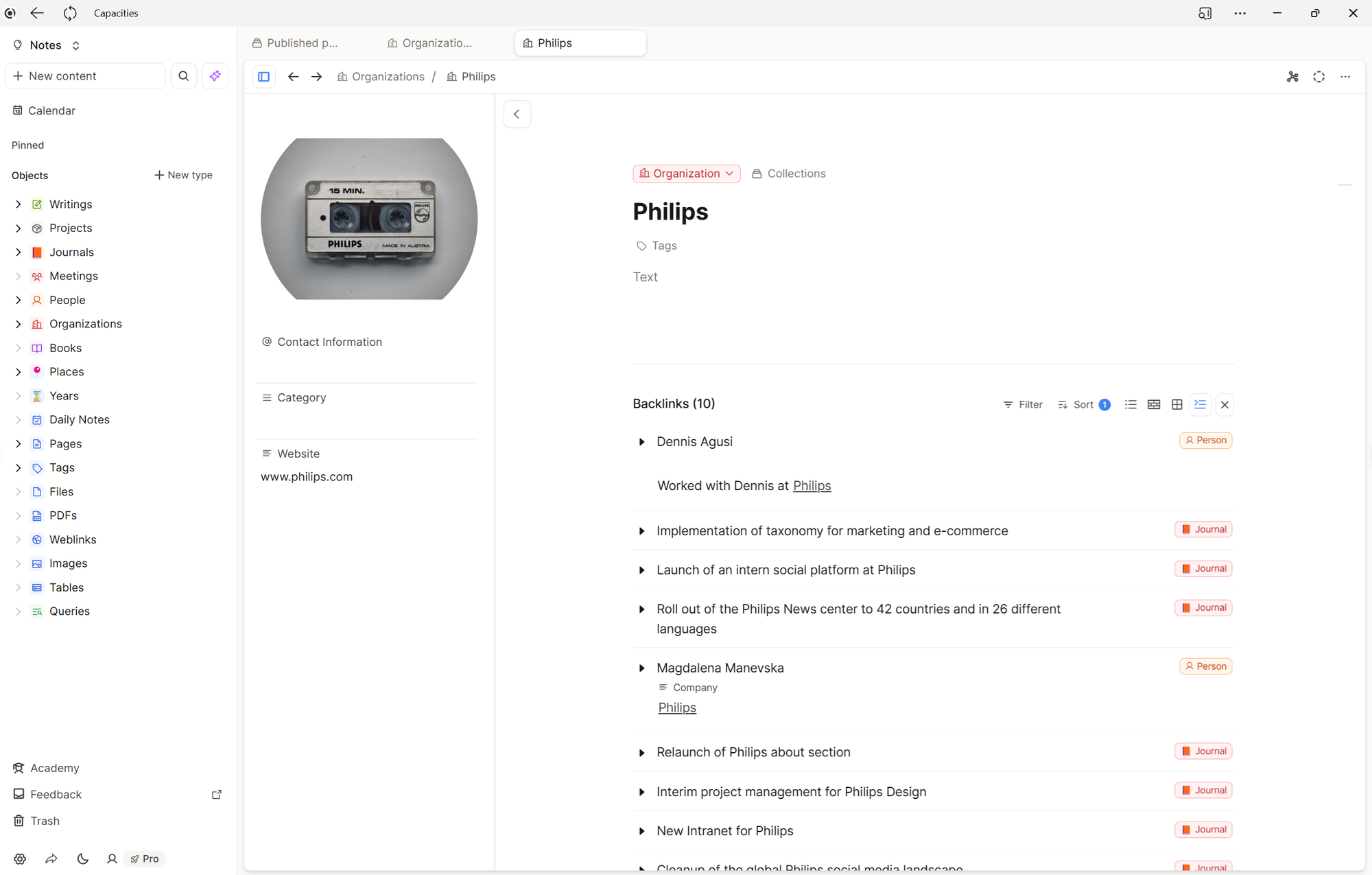Click the titlebar back arrow

[x=37, y=13]
